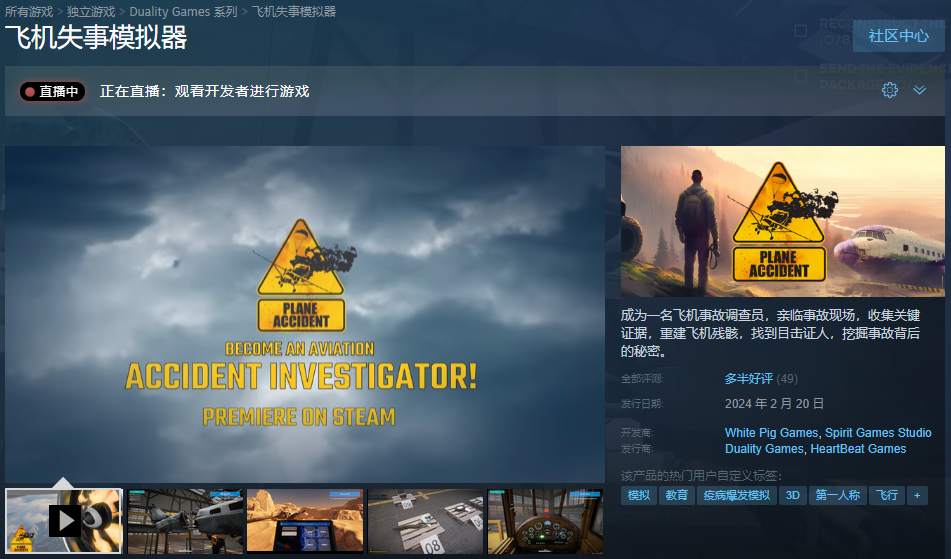This screenshot has height=559, width=951.
Task: Select the numbered wreckage pieces thumbnail
Action: 425,521
